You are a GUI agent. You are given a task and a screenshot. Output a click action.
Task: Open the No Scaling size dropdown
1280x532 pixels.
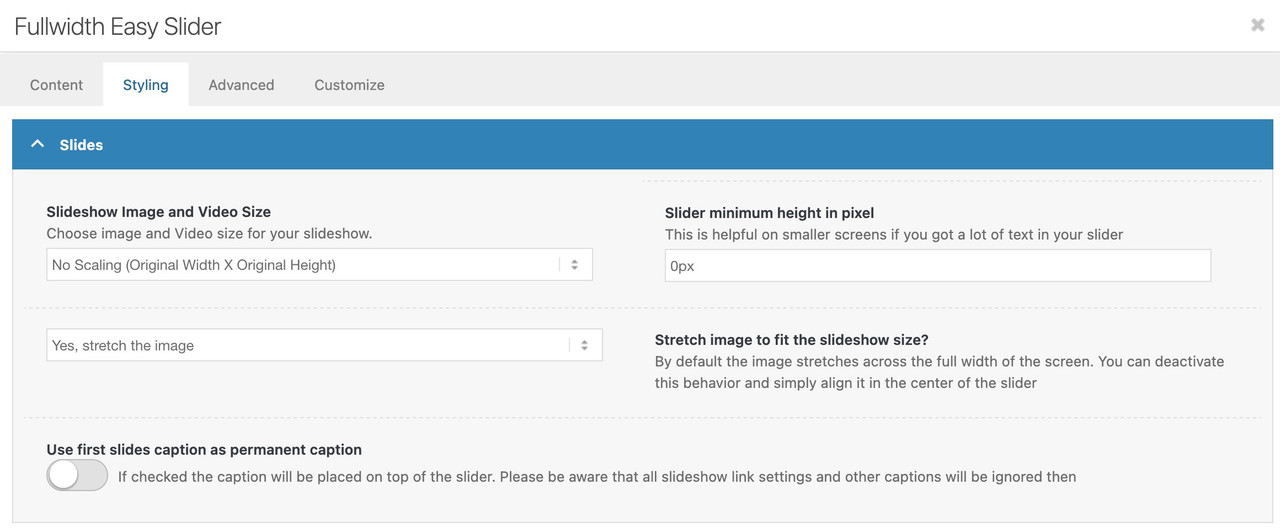coord(300,265)
